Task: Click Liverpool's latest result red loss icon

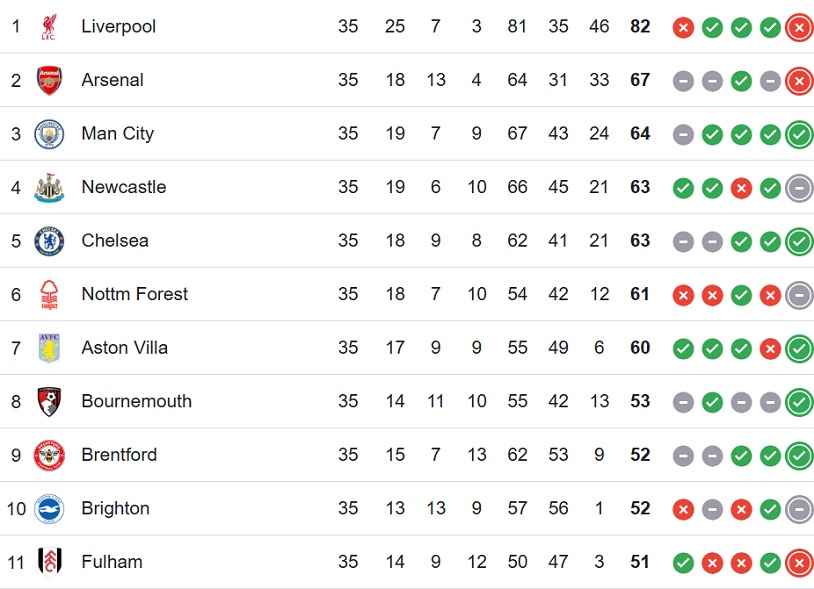Action: point(799,27)
